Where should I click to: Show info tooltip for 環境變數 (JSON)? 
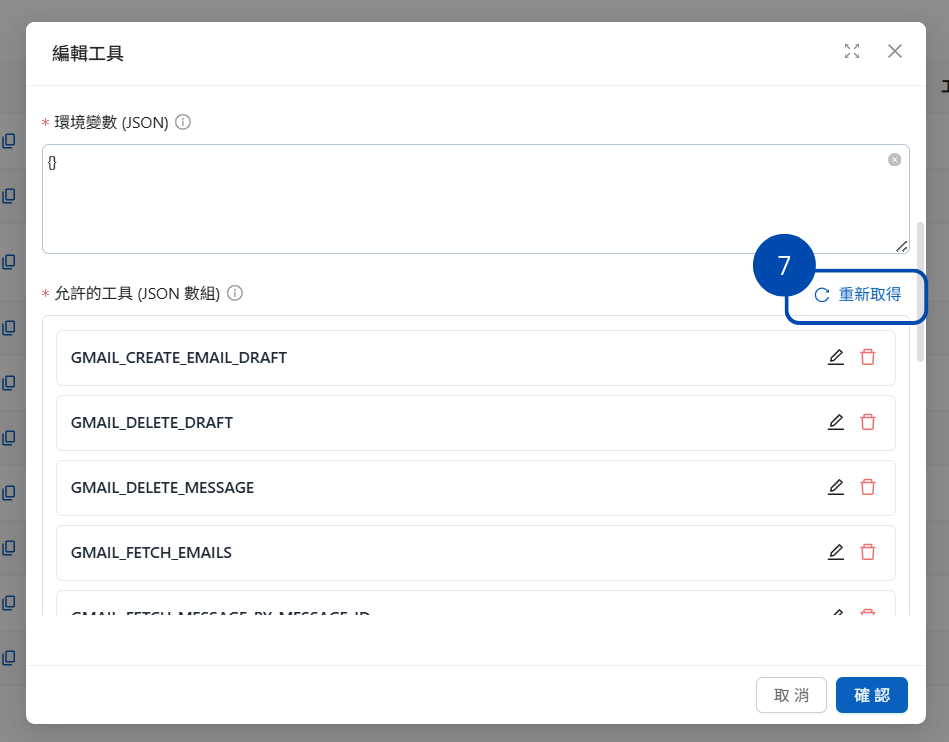pyautogui.click(x=183, y=122)
